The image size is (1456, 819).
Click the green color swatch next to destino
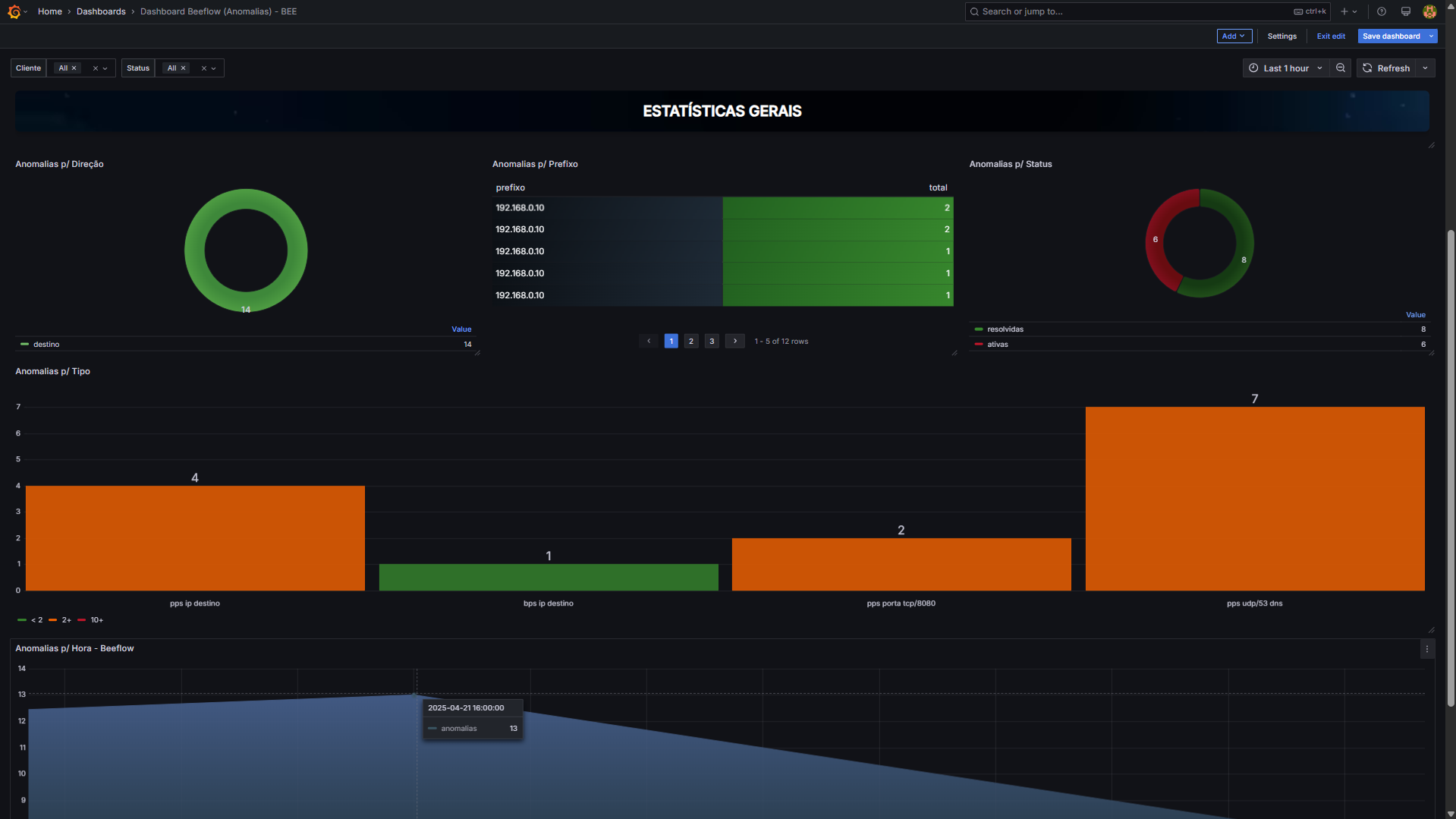[x=24, y=344]
